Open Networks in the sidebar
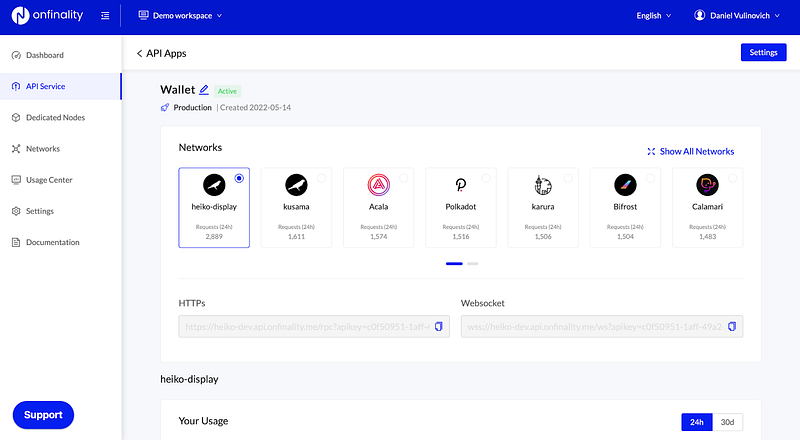This screenshot has height=440, width=800. tap(43, 149)
